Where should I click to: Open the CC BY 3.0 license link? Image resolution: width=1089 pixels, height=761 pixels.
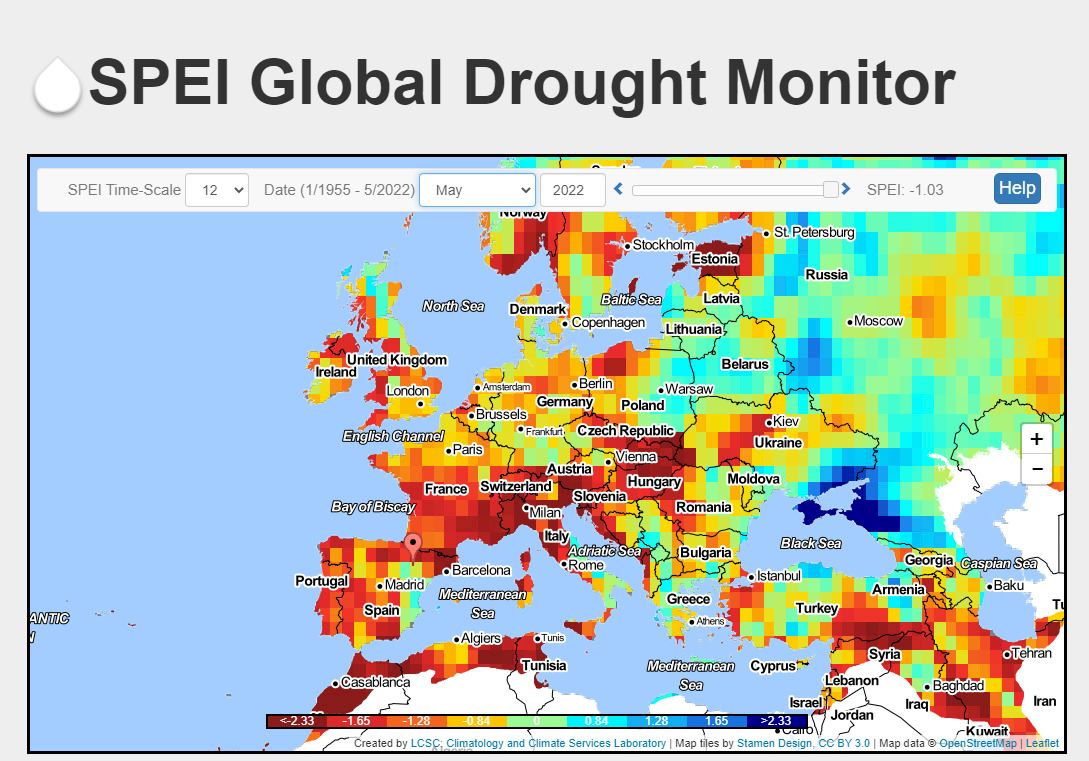point(845,743)
